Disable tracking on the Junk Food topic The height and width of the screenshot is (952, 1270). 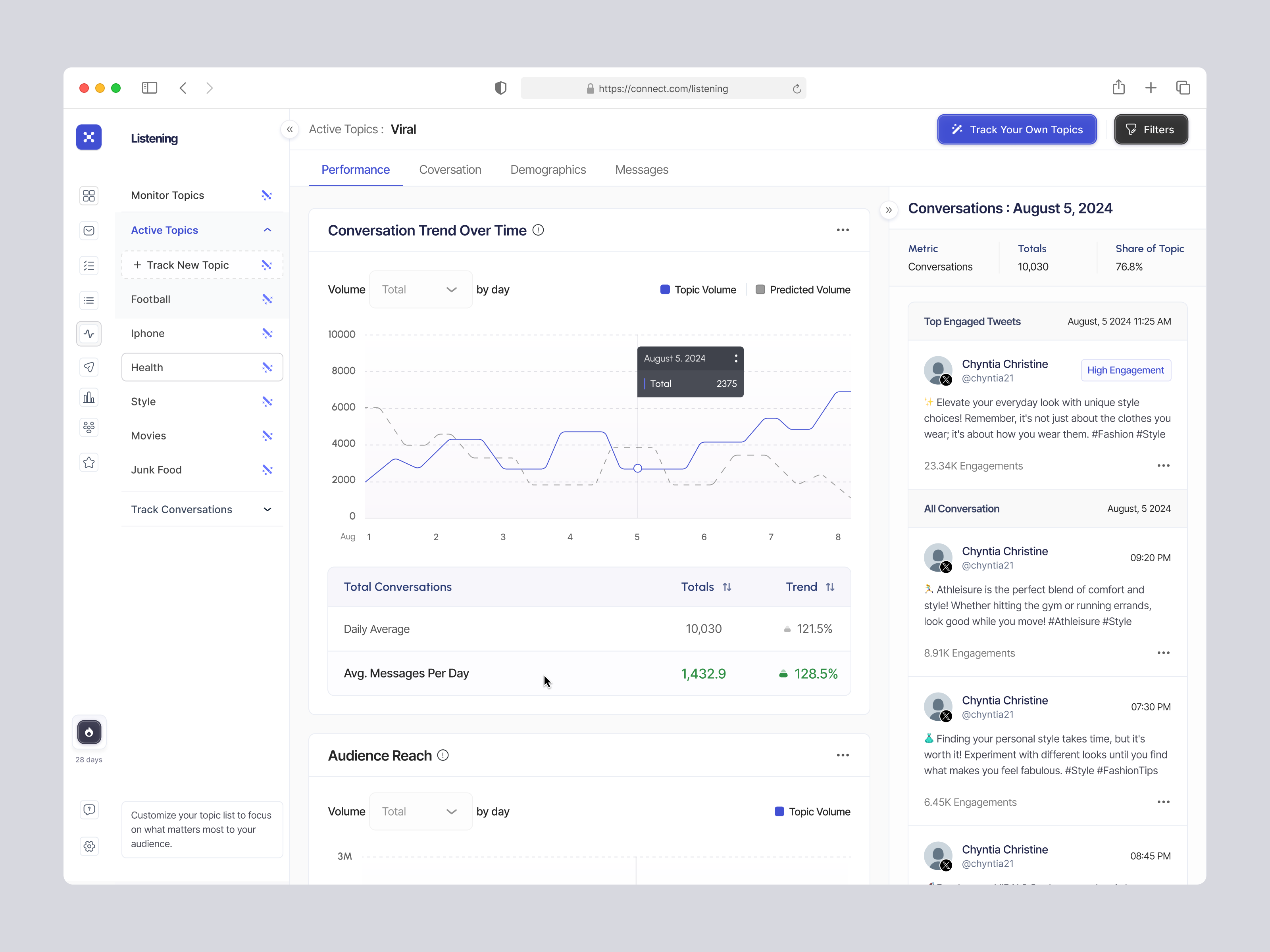click(x=267, y=469)
